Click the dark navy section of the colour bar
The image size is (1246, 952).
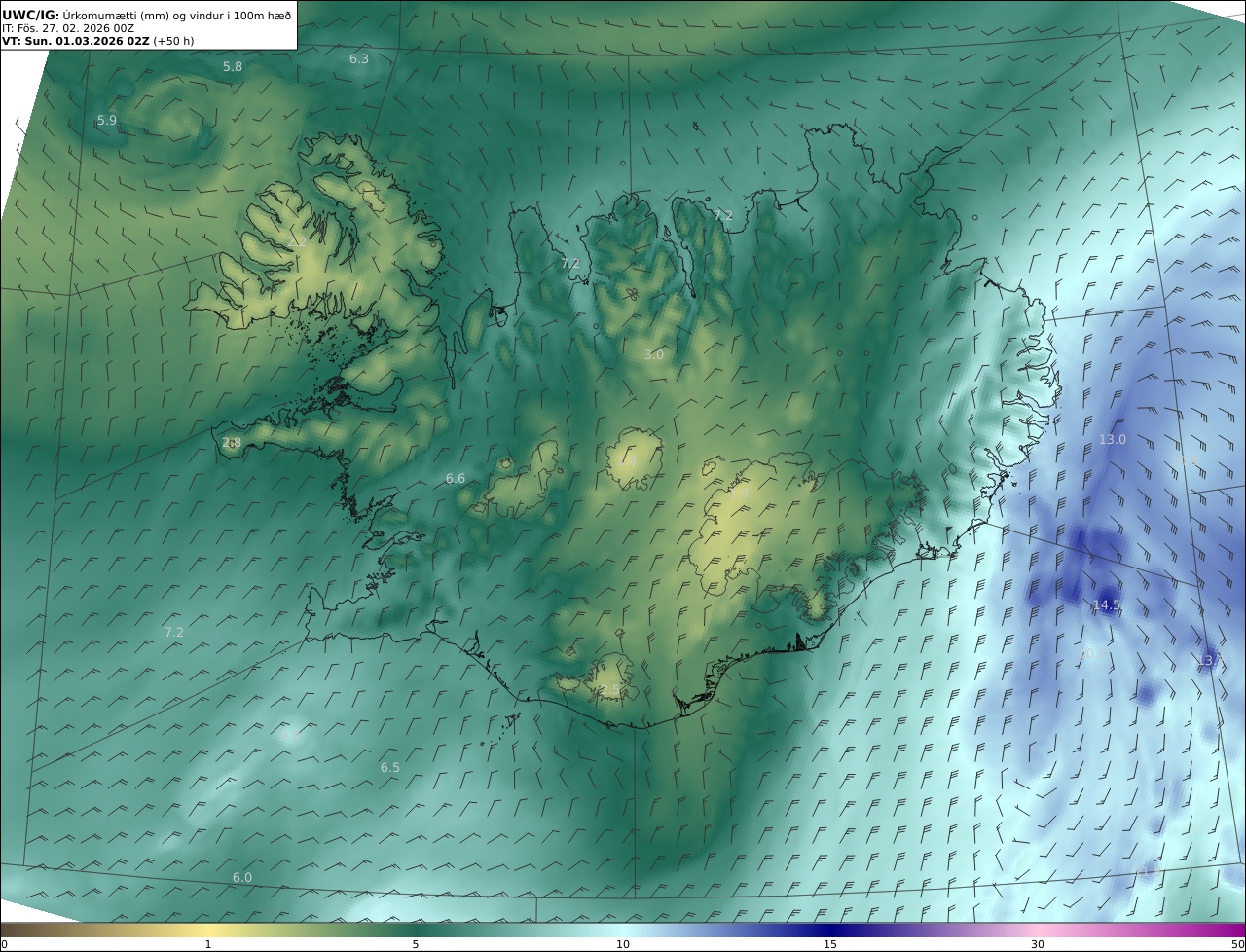[830, 930]
